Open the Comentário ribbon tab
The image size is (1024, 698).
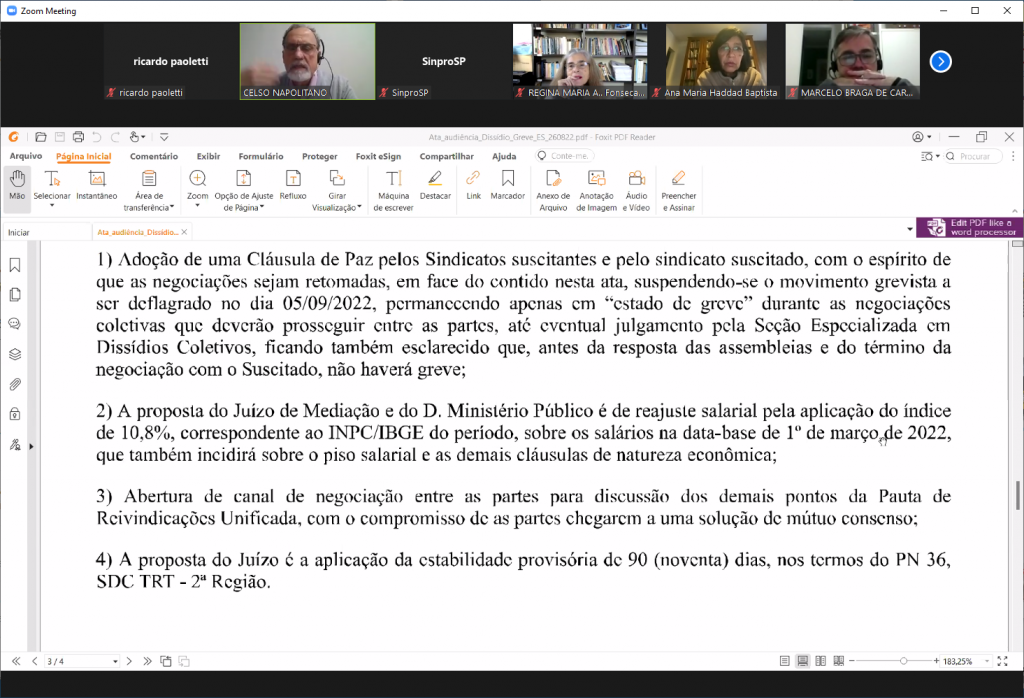point(153,156)
